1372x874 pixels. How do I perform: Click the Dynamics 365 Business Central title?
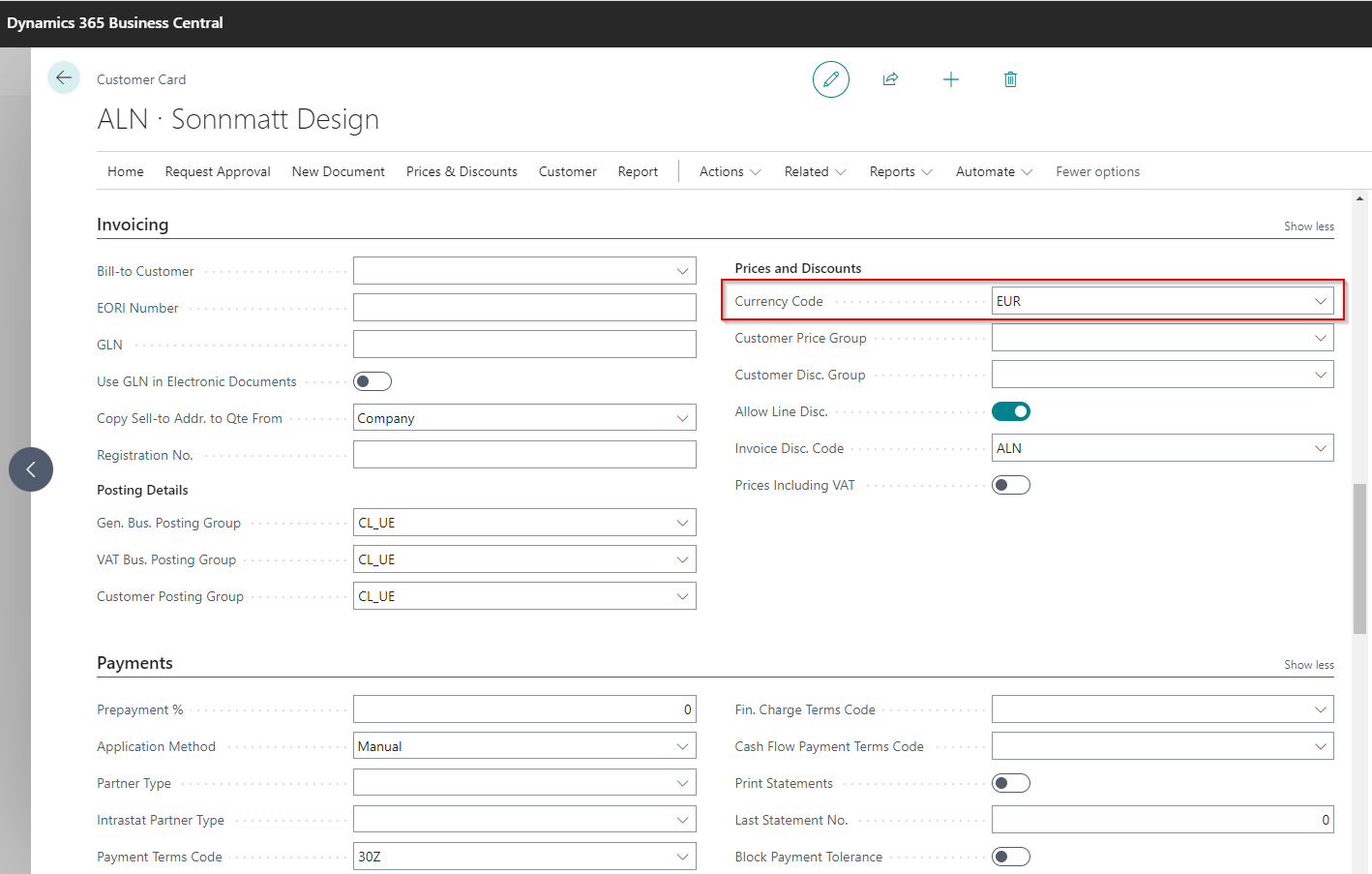click(x=115, y=23)
